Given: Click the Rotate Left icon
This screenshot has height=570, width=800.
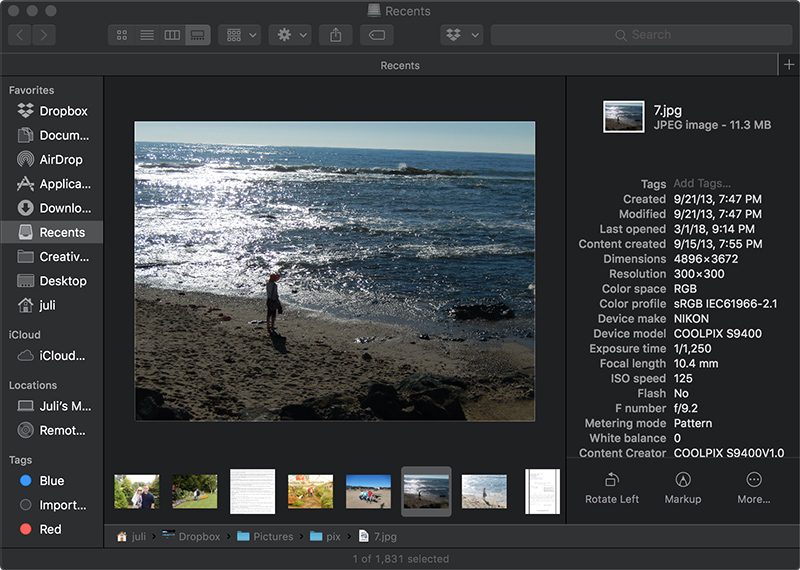Looking at the screenshot, I should point(612,481).
